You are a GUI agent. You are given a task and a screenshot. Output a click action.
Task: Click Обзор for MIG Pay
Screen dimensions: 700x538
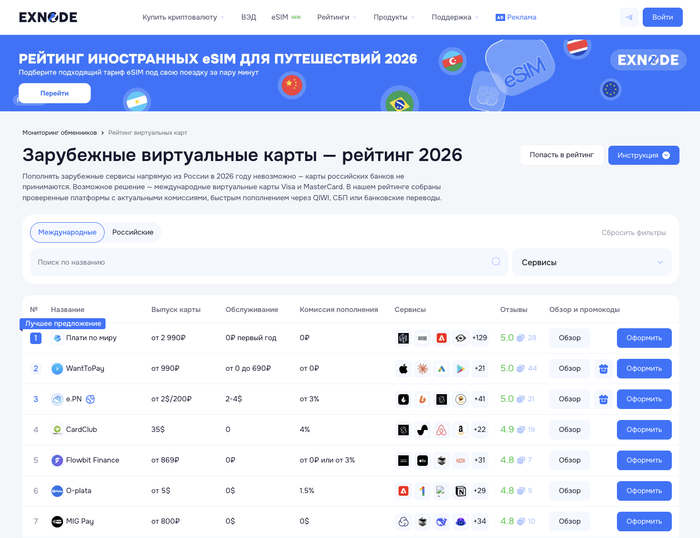coord(569,521)
